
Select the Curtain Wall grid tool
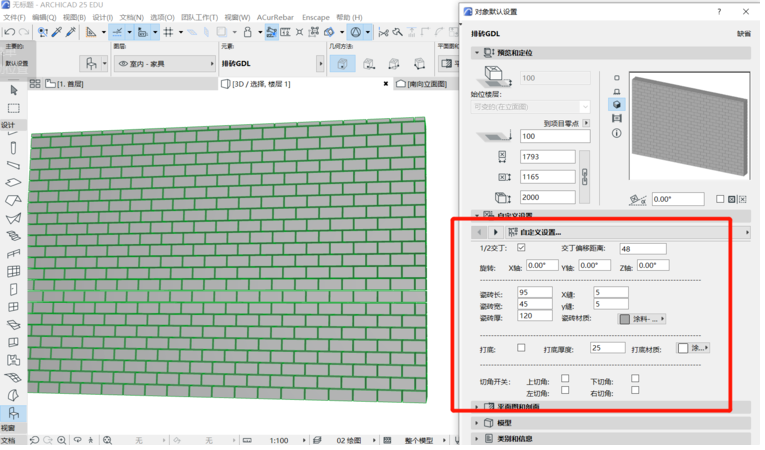pos(14,271)
